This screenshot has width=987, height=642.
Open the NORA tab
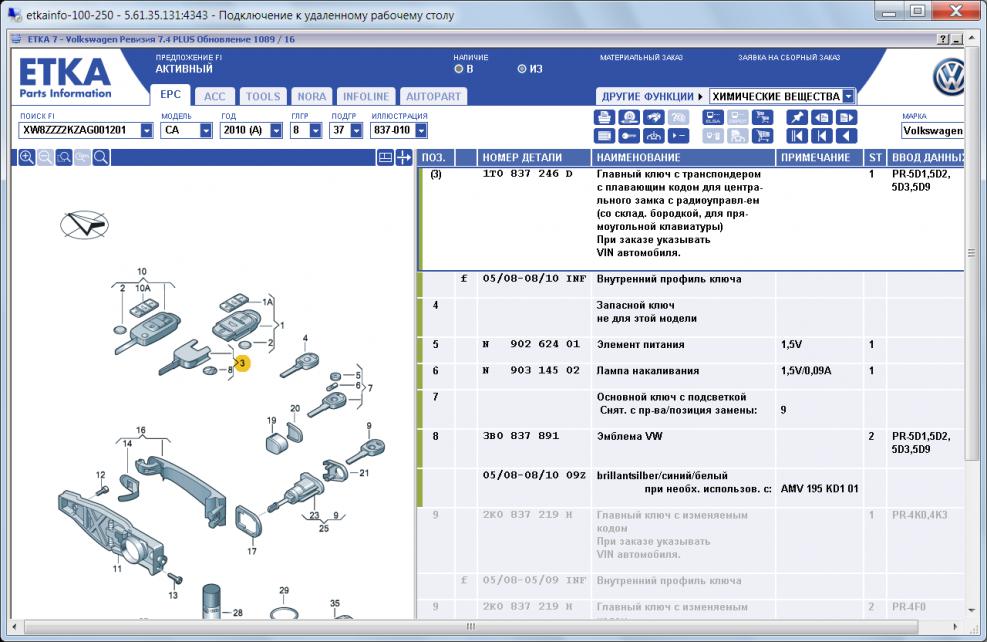[312, 96]
